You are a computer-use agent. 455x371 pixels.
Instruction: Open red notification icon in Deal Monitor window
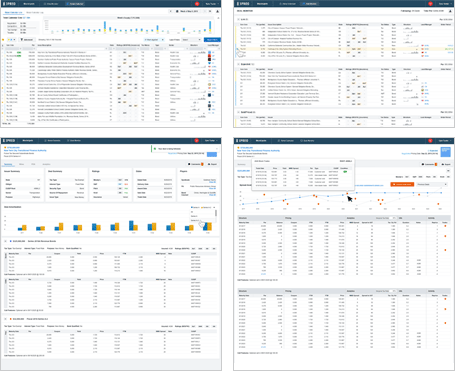click(431, 4)
